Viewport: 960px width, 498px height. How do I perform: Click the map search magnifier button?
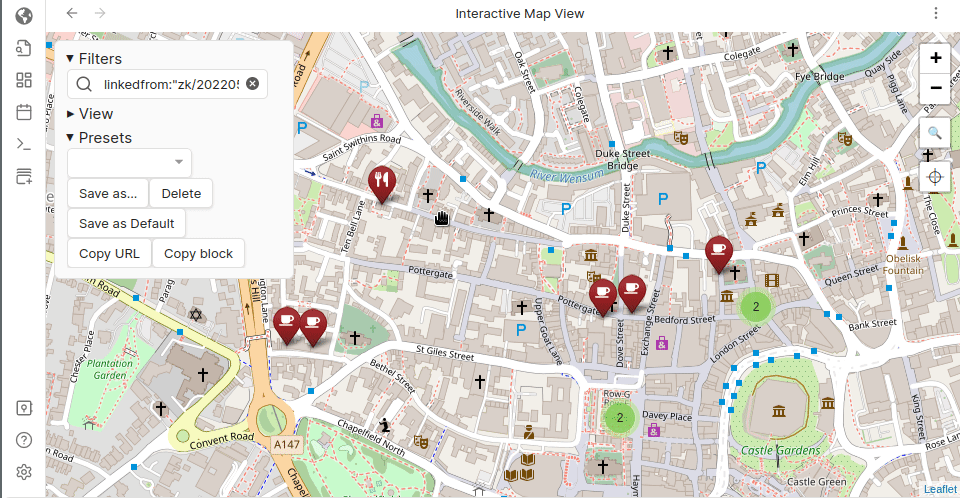pyautogui.click(x=935, y=132)
